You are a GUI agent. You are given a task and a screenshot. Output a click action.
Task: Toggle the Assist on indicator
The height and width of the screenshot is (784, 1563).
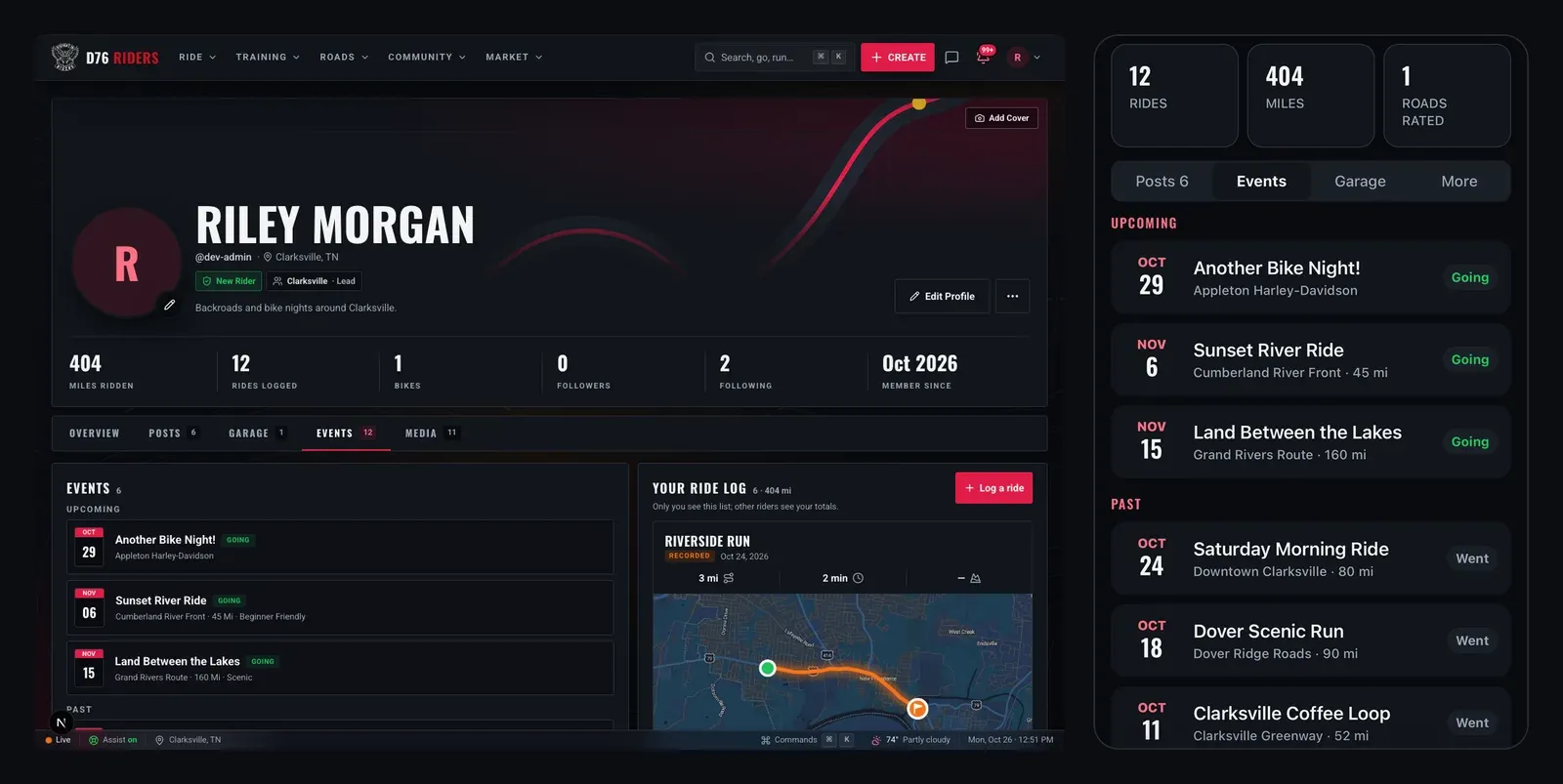coord(113,740)
